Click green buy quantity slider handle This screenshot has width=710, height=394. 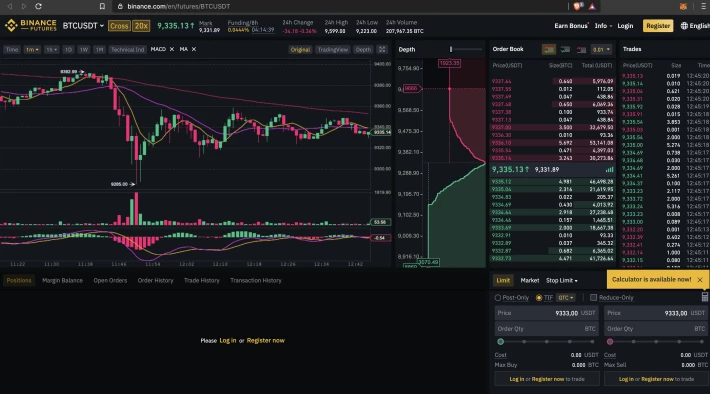coord(500,341)
